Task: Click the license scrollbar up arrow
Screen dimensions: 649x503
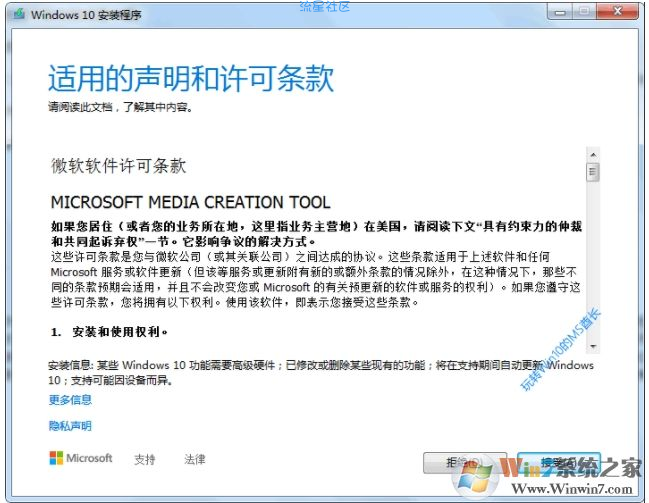Action: point(593,155)
